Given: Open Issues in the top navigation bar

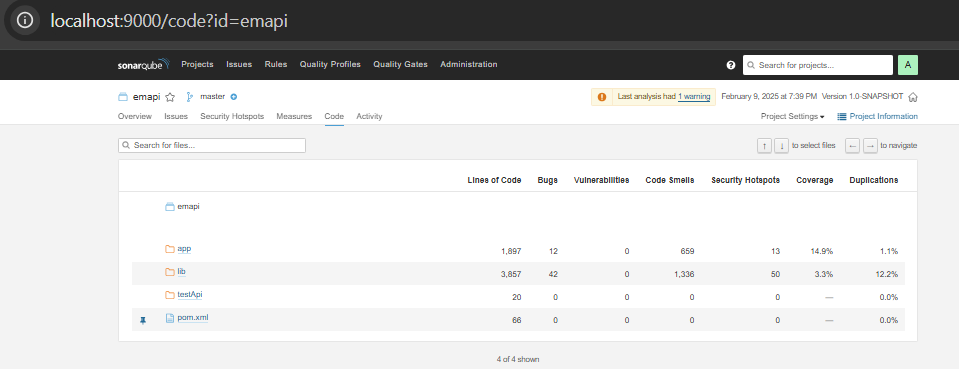Looking at the screenshot, I should (x=239, y=64).
